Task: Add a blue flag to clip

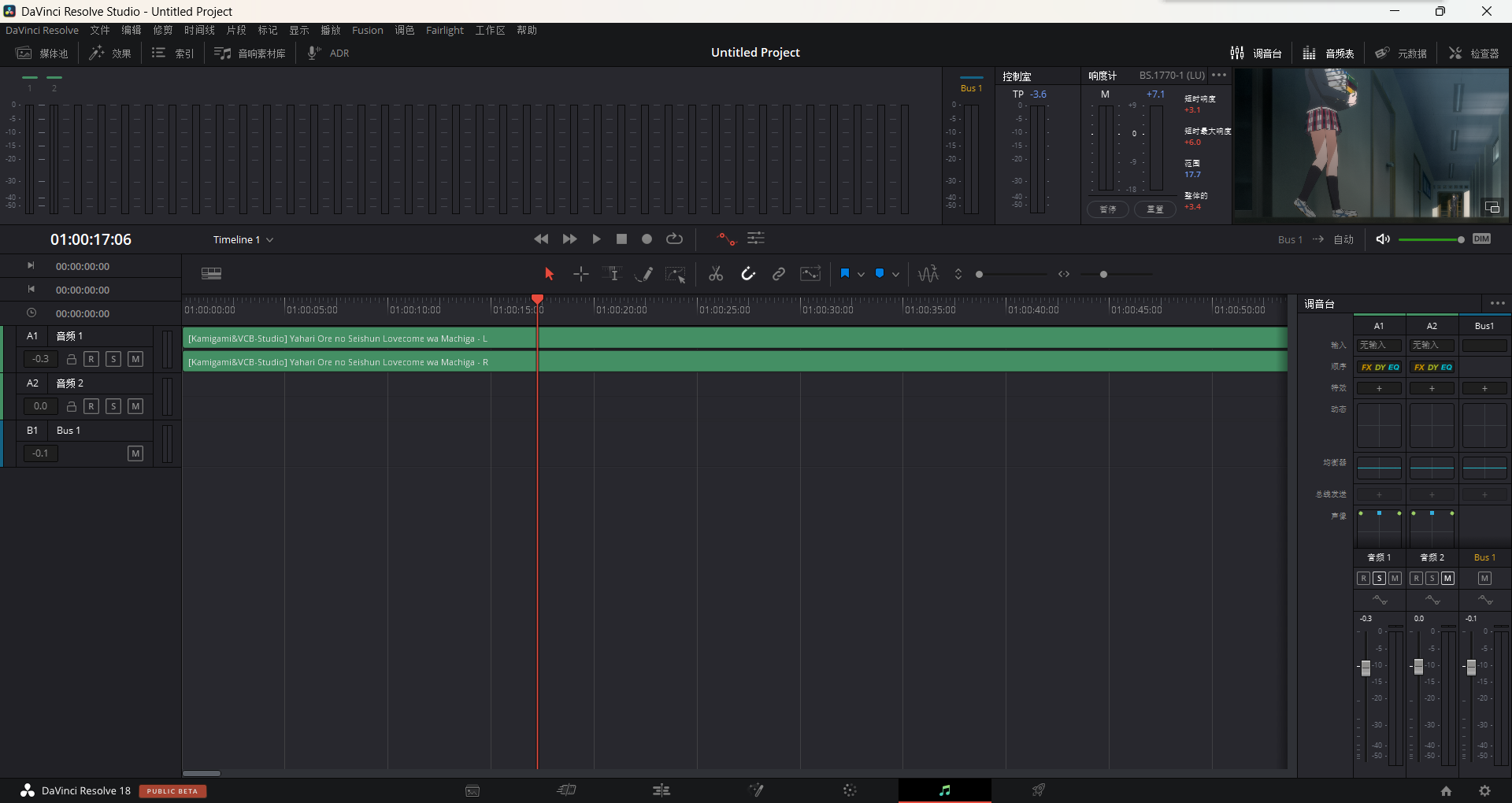Action: point(844,274)
